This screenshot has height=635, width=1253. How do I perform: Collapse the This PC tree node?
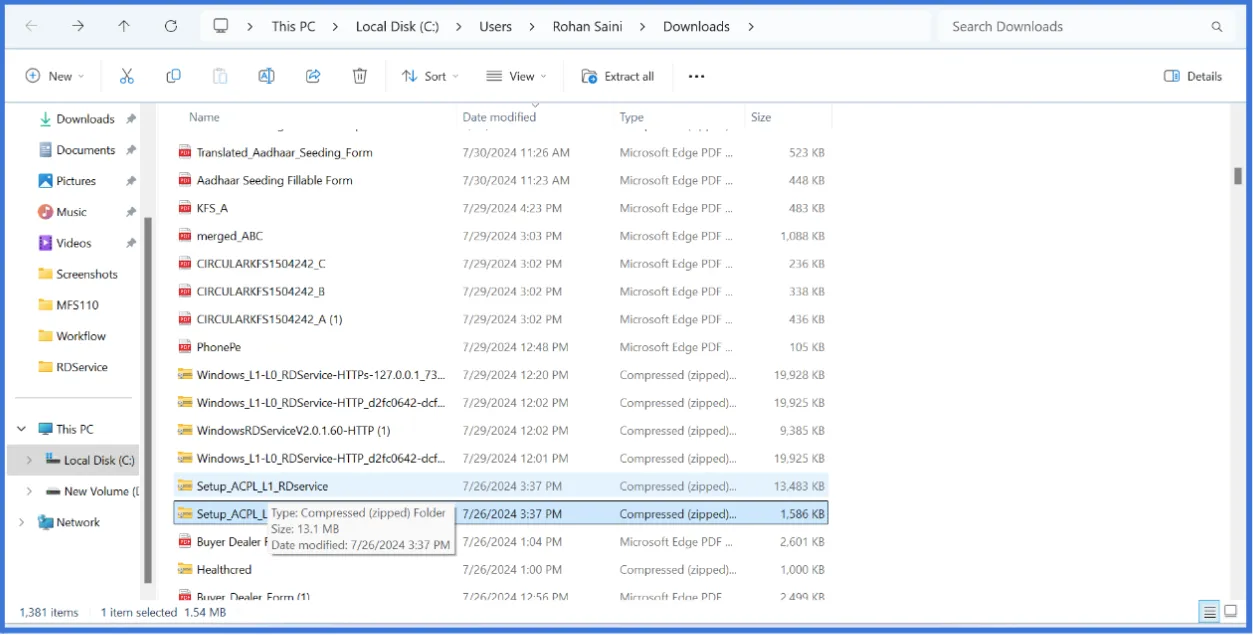pyautogui.click(x=22, y=429)
